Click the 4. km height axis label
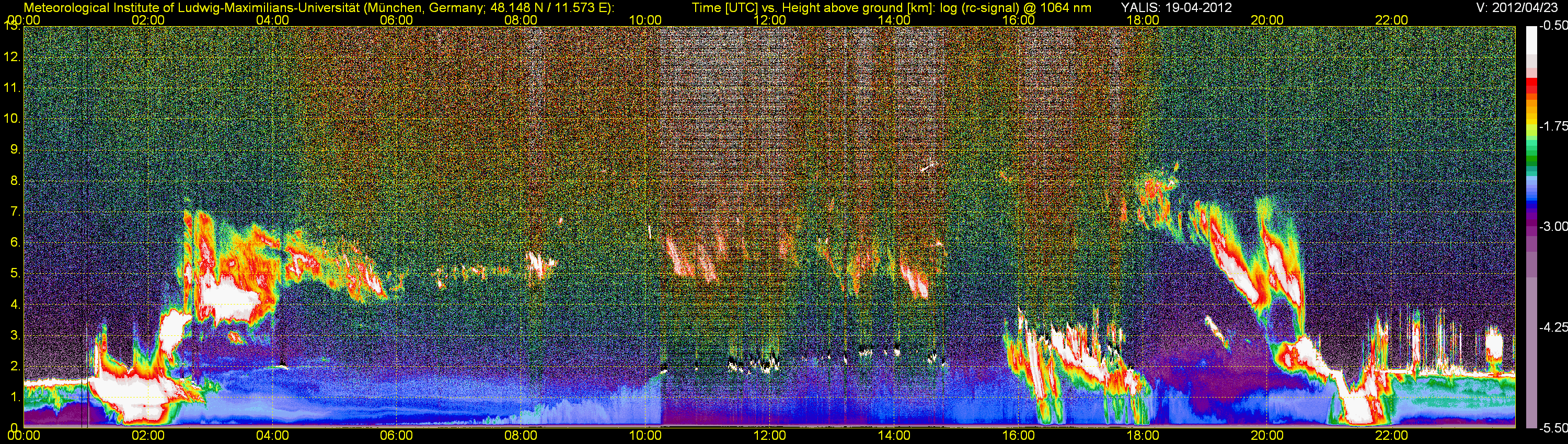Screen dimensions: 1568x444 [x=15, y=303]
